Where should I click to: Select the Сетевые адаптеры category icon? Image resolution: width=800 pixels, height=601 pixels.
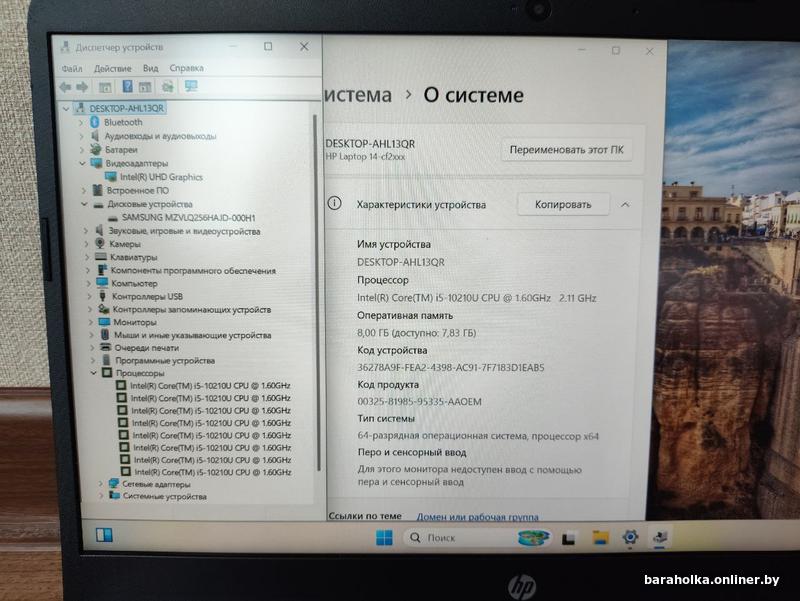pyautogui.click(x=114, y=483)
